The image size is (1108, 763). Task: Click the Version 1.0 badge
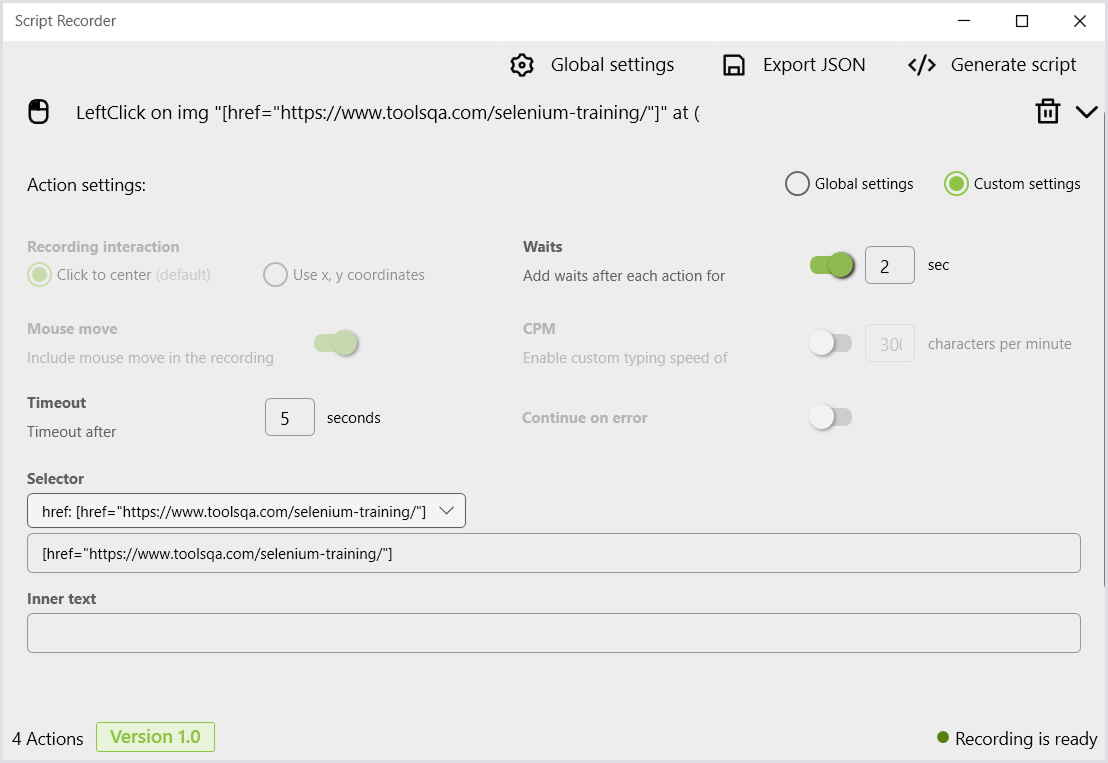(155, 737)
